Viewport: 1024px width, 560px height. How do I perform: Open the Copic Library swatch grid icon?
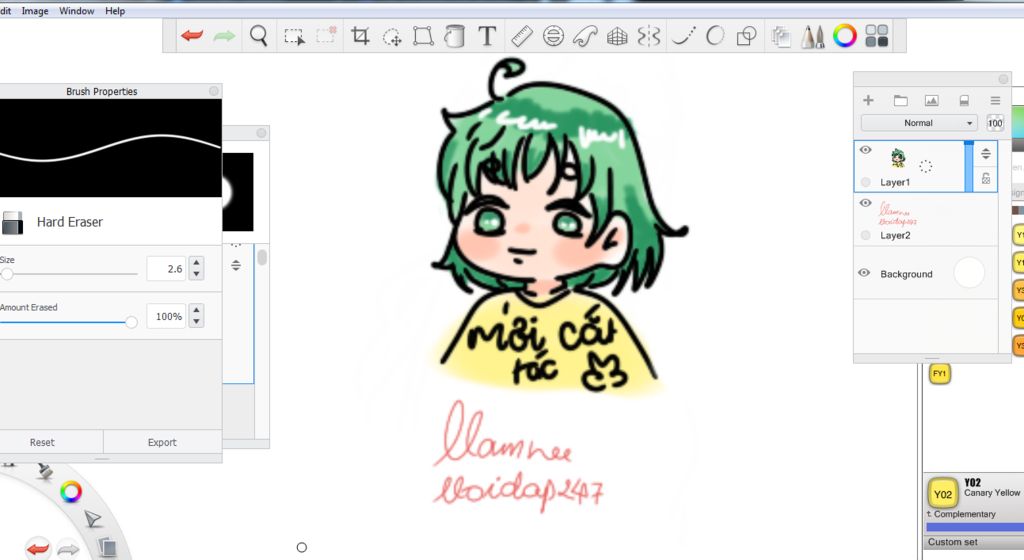(x=876, y=36)
